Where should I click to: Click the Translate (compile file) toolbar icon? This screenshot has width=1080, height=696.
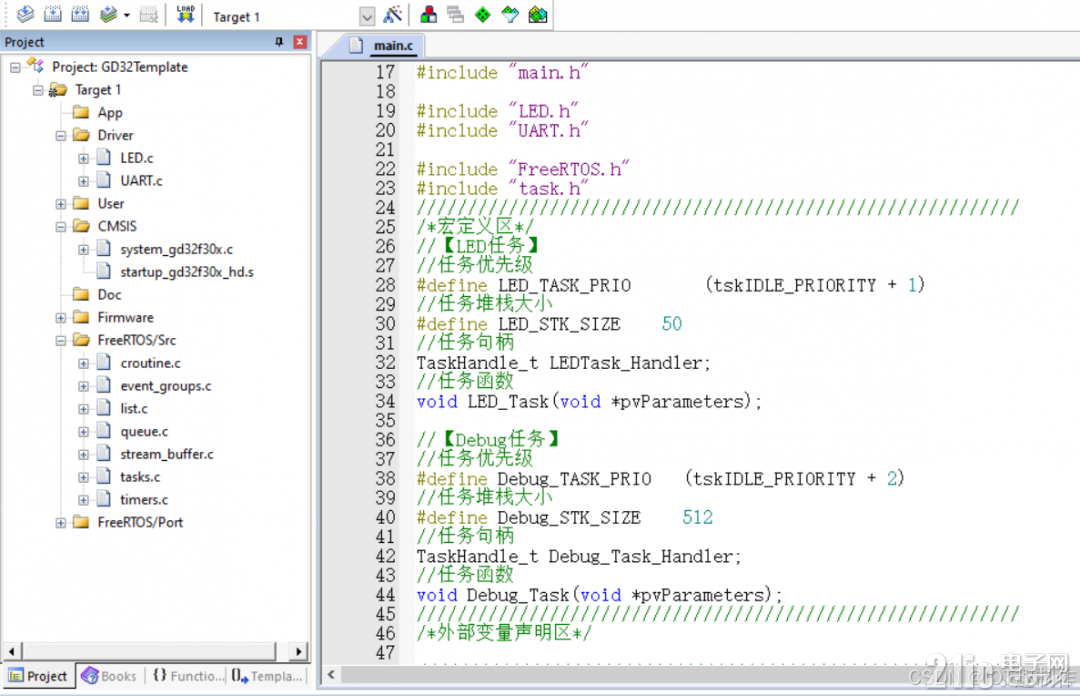click(25, 14)
